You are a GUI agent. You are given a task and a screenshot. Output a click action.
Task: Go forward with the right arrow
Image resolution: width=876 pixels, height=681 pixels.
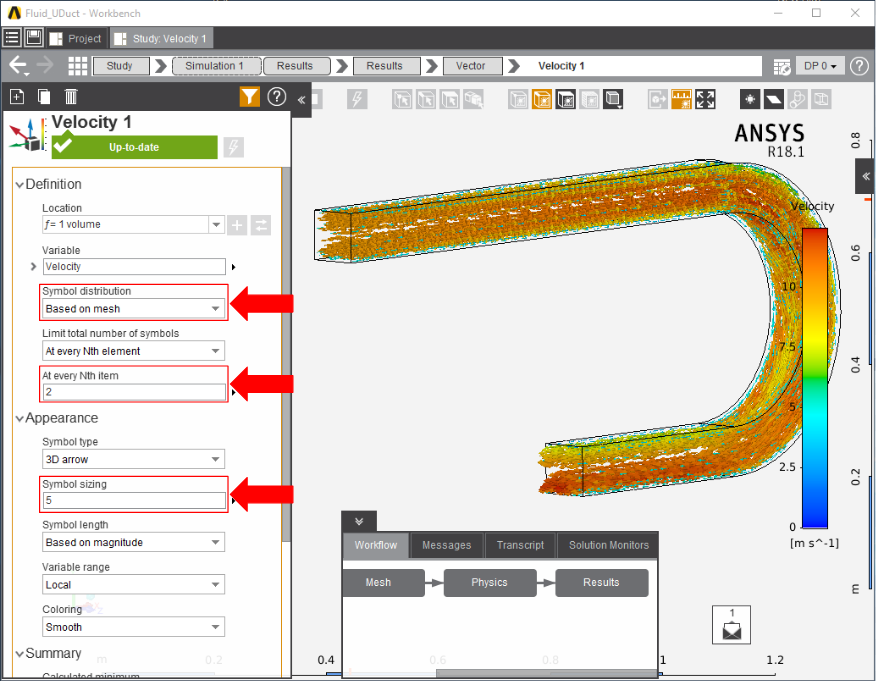click(x=46, y=65)
